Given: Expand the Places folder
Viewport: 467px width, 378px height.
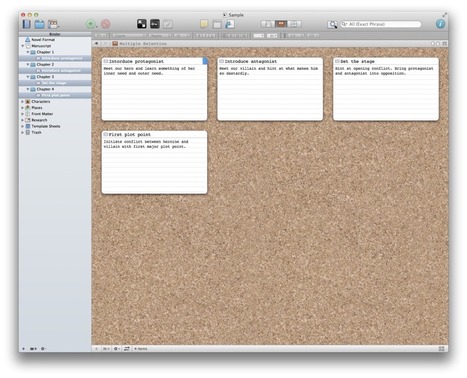Looking at the screenshot, I should 23,108.
